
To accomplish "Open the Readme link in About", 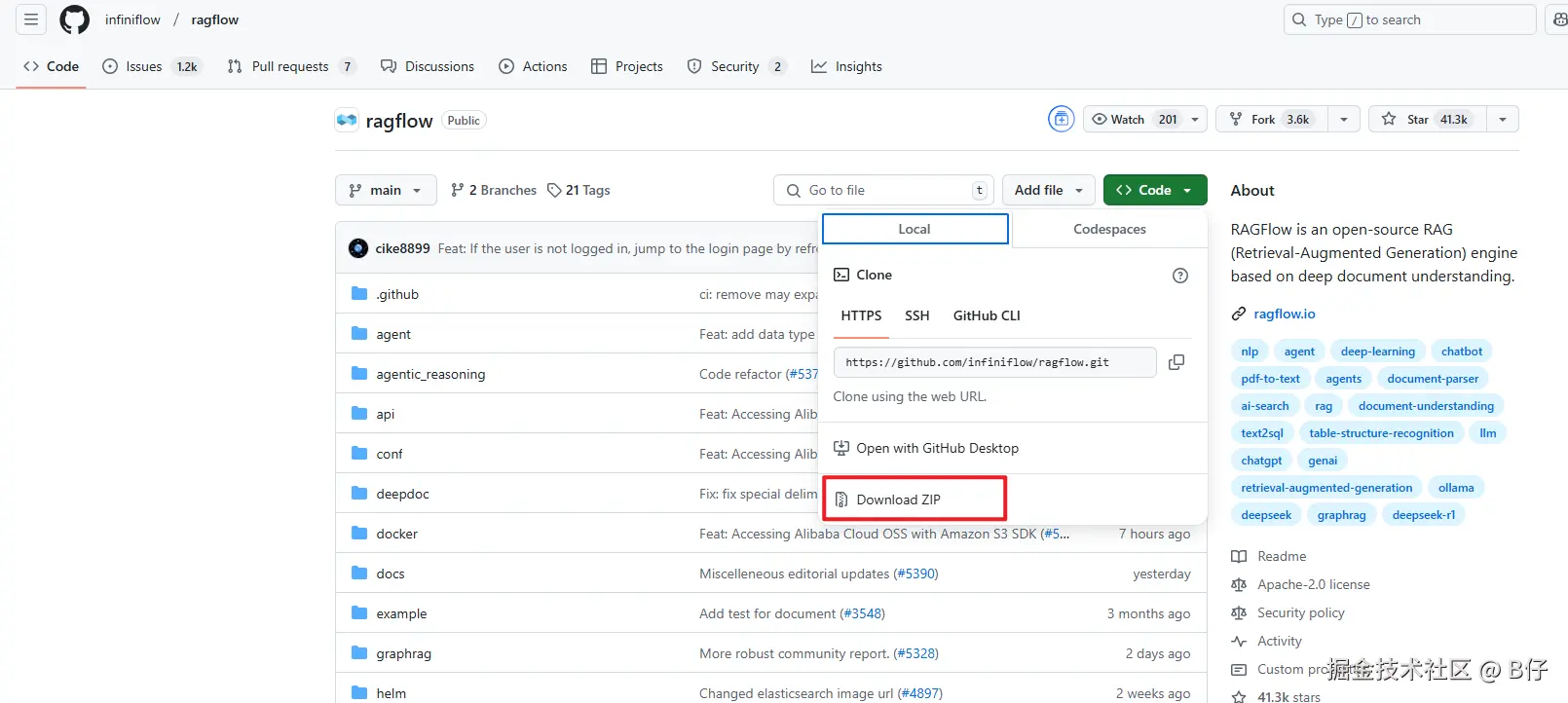I will (1282, 556).
